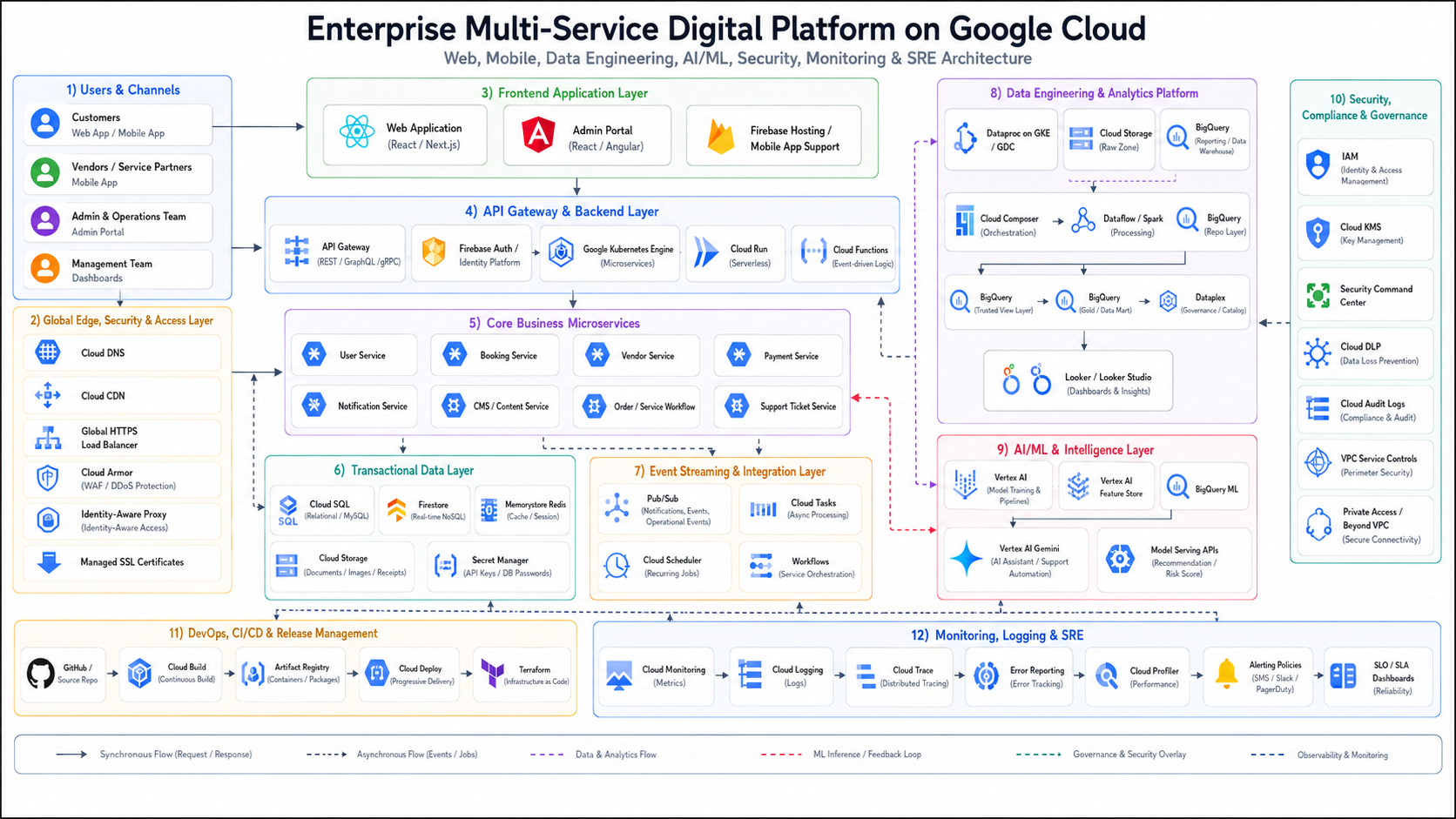Click the Cloud Composer icon
Viewport: 1456px width, 819px height.
964,221
